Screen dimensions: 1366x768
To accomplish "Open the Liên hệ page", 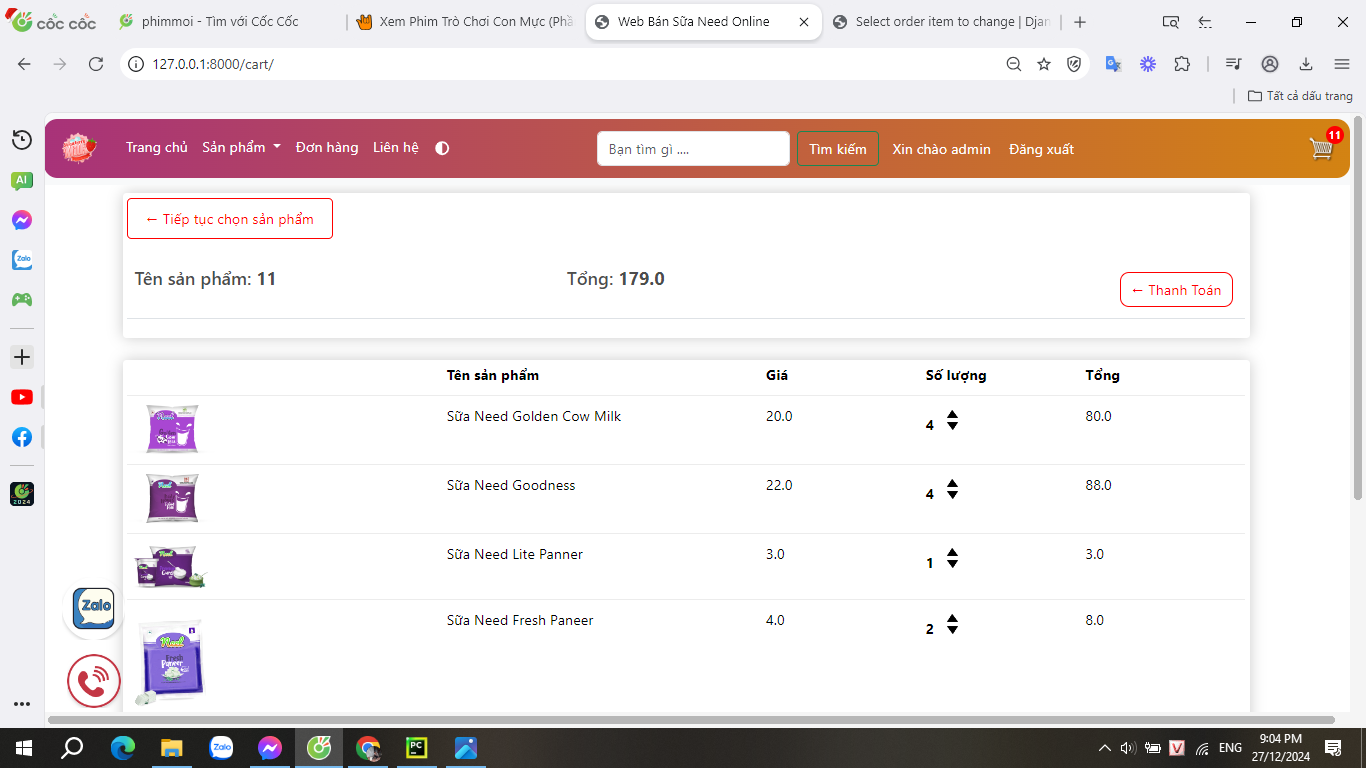I will pos(396,147).
